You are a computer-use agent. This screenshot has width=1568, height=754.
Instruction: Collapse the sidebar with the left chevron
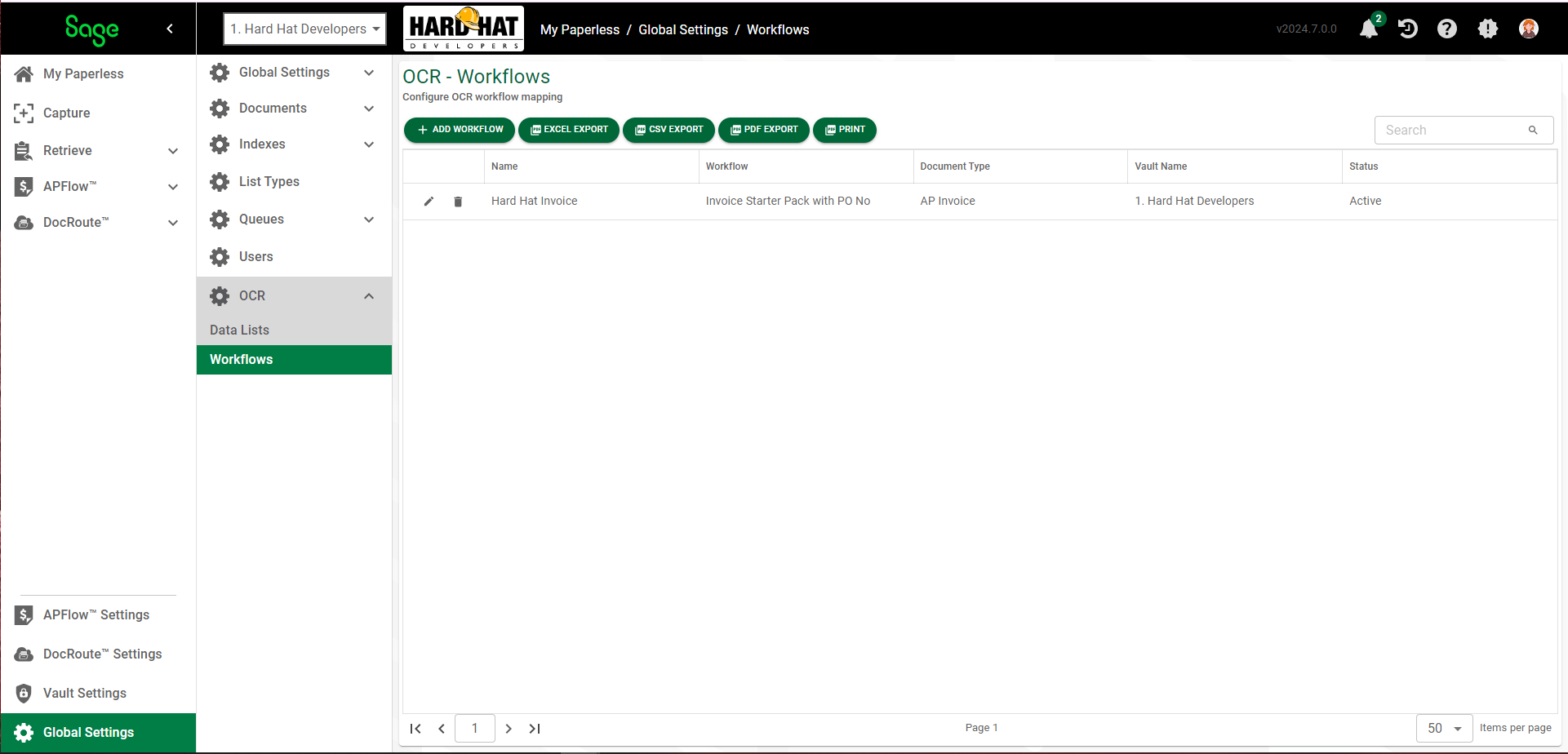170,29
